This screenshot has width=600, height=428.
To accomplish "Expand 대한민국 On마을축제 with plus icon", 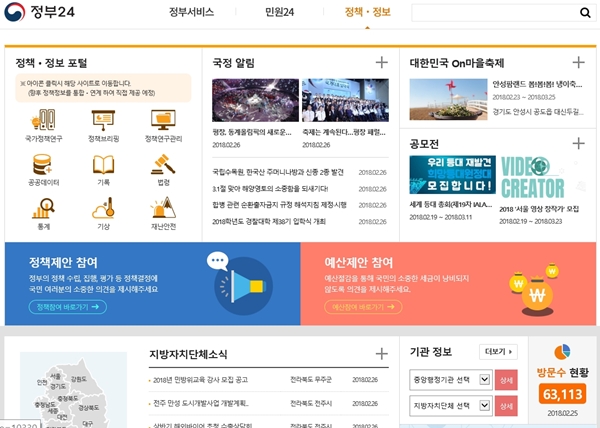I will point(578,63).
